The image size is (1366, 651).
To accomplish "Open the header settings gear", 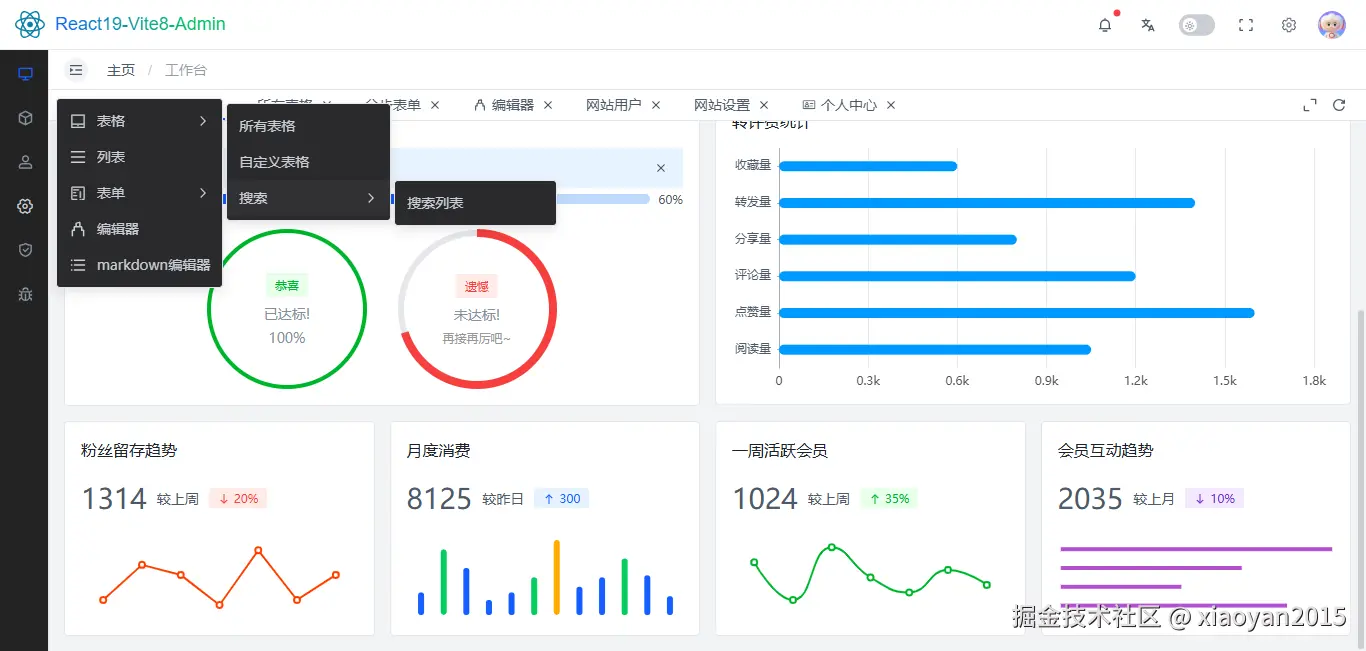I will (x=1289, y=25).
